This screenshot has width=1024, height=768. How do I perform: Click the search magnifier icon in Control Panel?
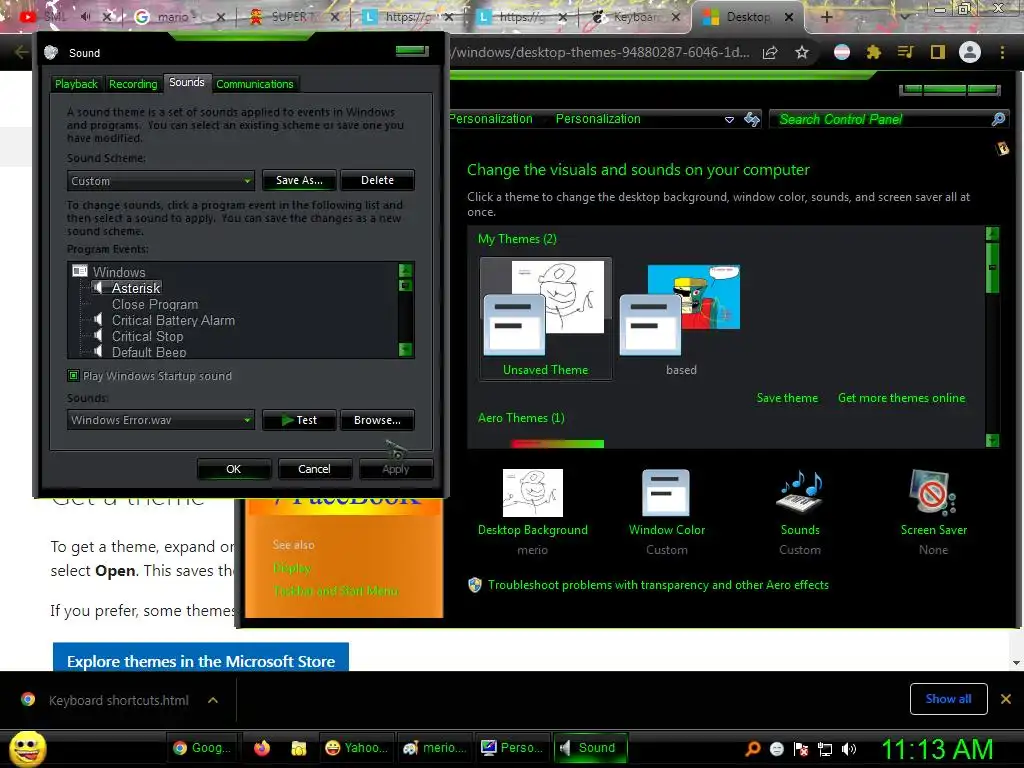[x=998, y=119]
